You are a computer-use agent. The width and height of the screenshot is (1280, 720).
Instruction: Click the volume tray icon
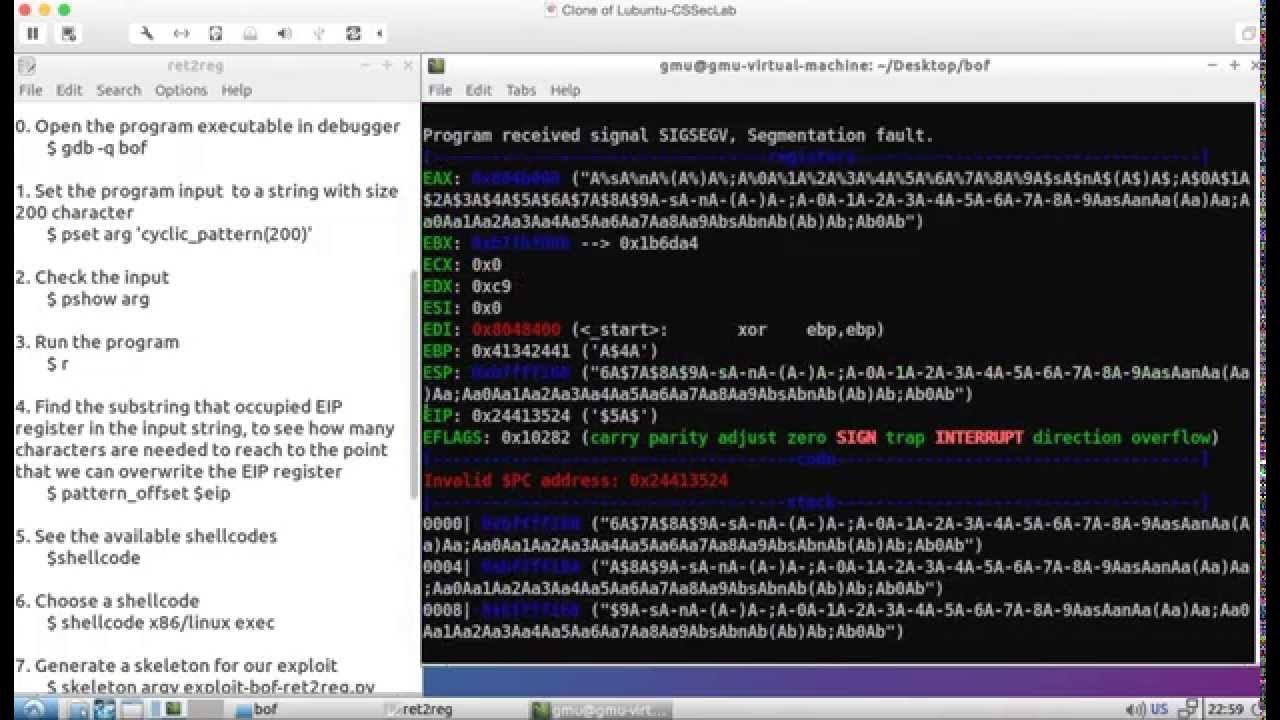pyautogui.click(x=1138, y=709)
